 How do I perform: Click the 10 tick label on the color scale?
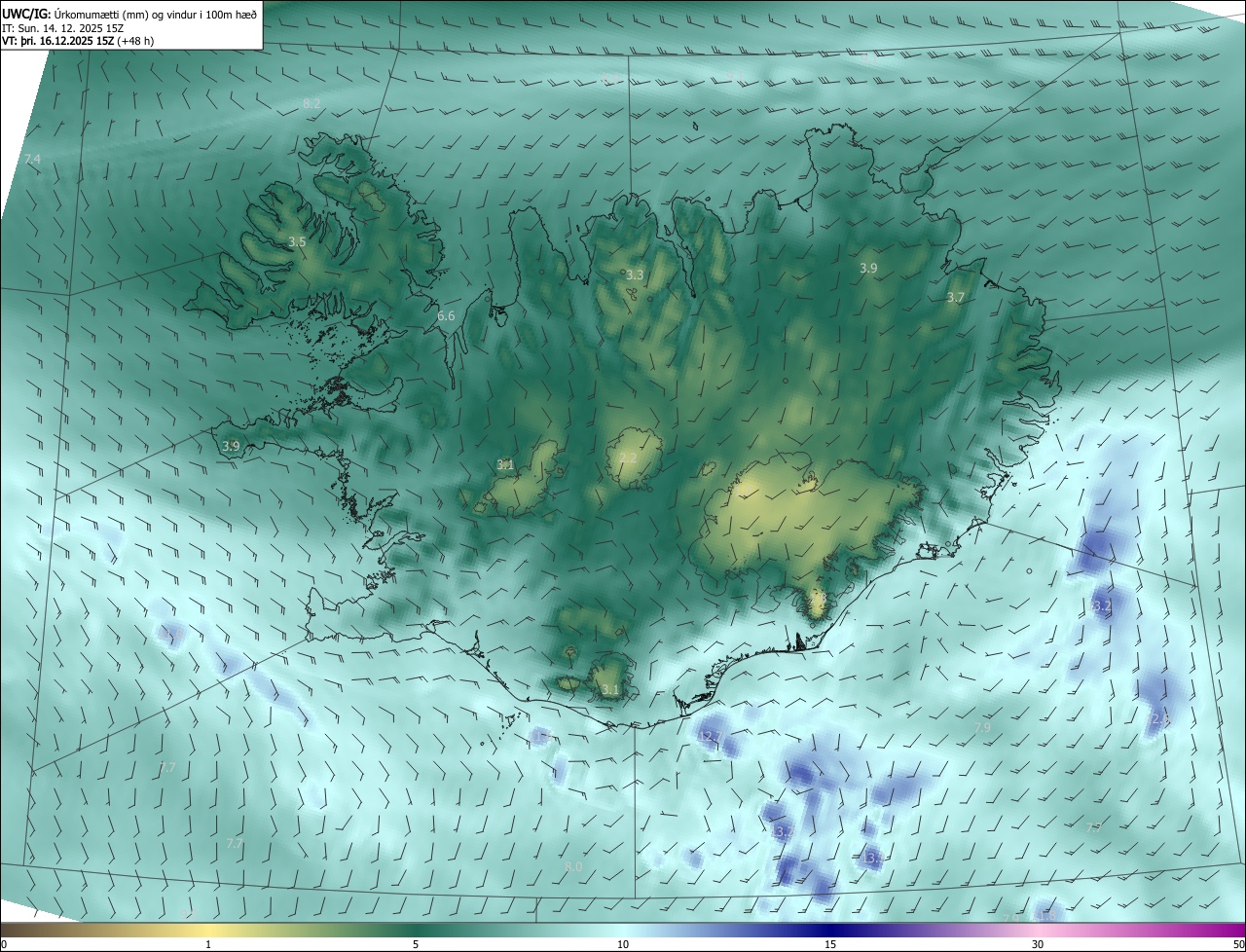tap(623, 944)
